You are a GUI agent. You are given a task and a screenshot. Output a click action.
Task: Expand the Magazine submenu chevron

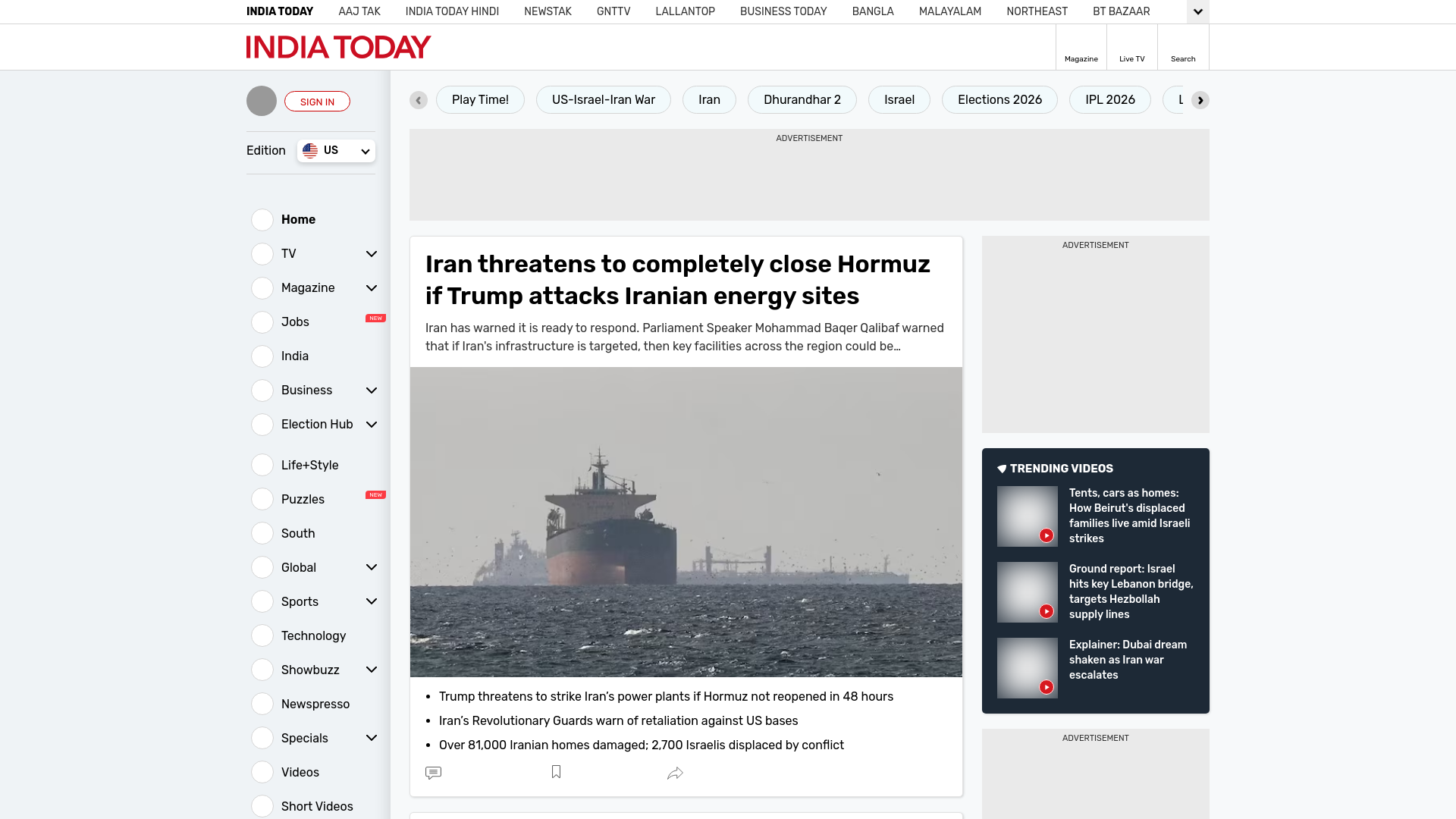(x=372, y=288)
